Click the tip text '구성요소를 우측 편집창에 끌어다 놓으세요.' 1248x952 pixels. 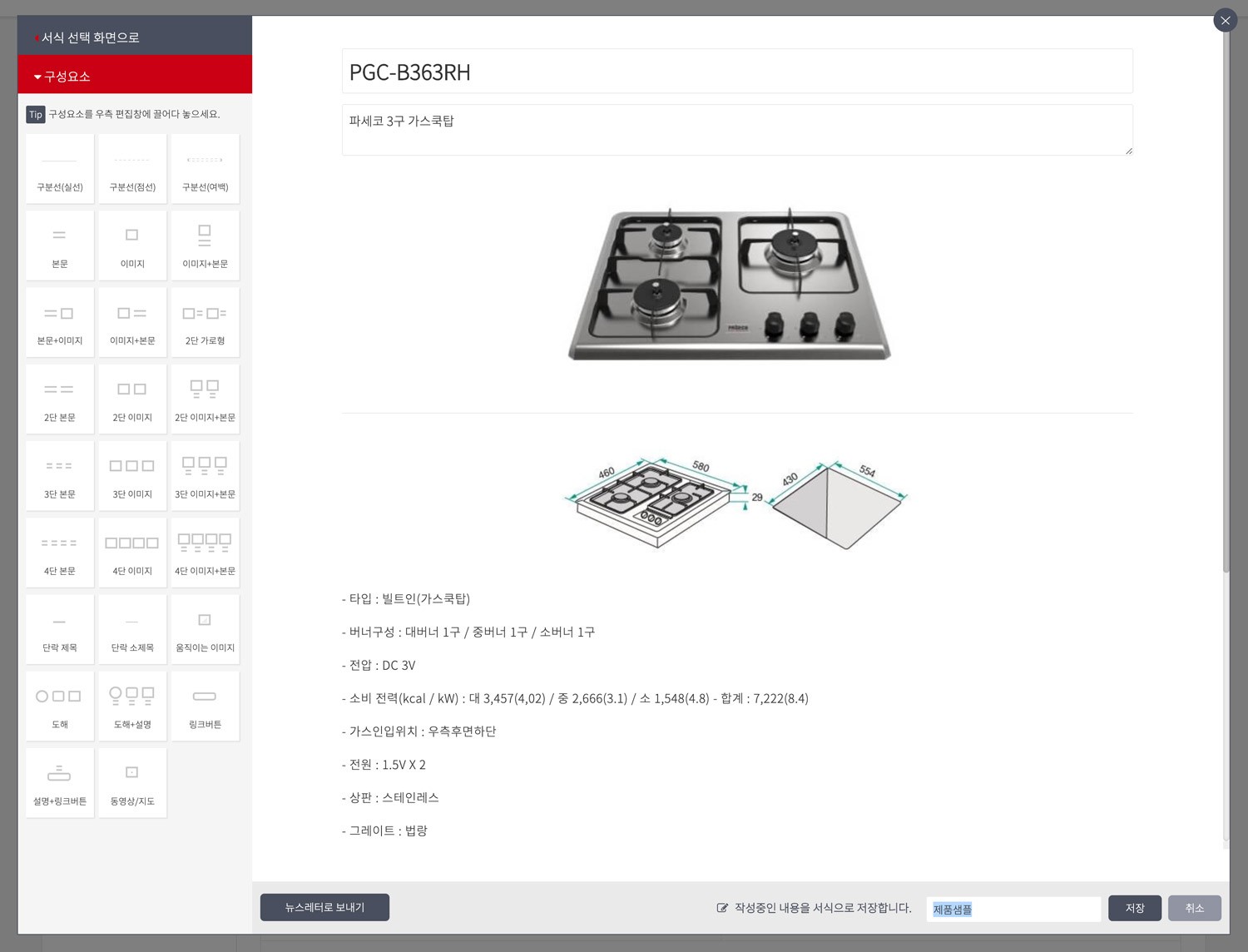coord(134,114)
